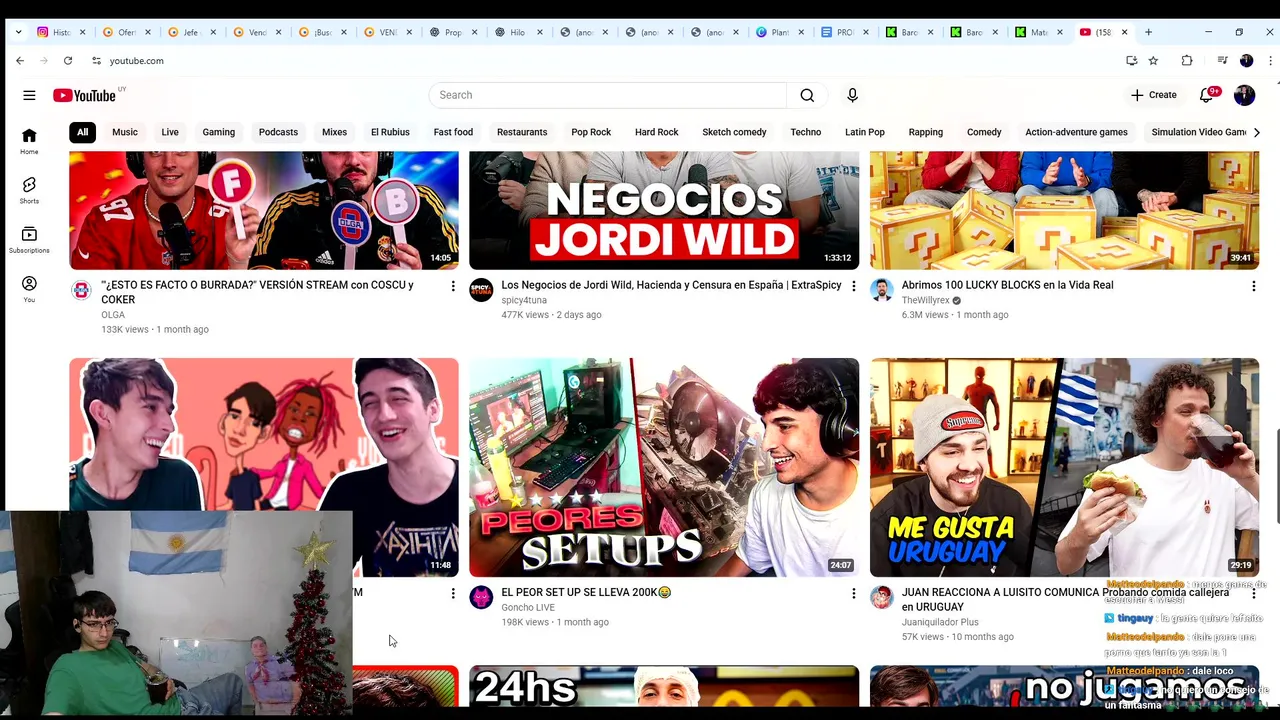Click the Create button
The height and width of the screenshot is (720, 1280).
coord(1154,95)
